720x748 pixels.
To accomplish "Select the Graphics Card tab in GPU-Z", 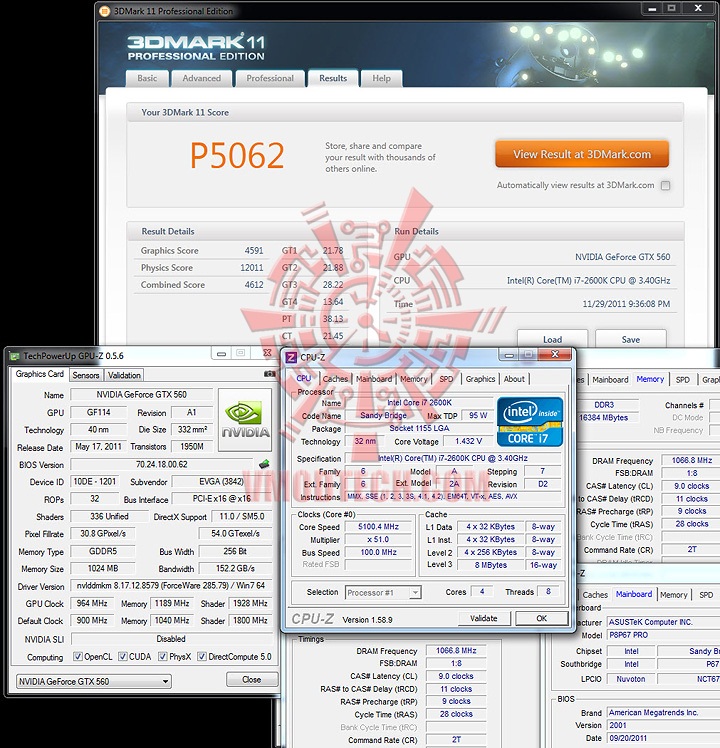I will tap(40, 374).
